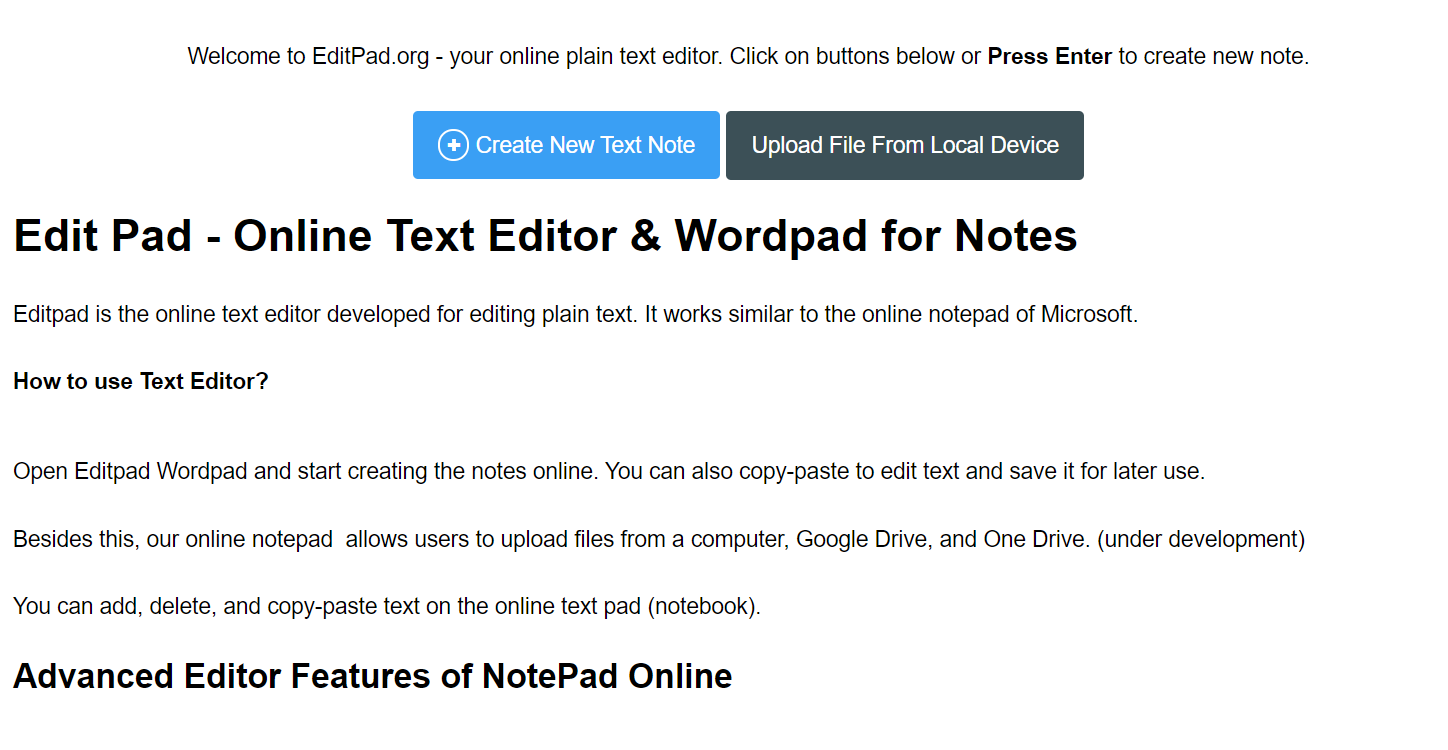Image resolution: width=1448 pixels, height=750 pixels.
Task: Click the paragraph starting 'Besides this, our online notepad'
Action: point(659,539)
